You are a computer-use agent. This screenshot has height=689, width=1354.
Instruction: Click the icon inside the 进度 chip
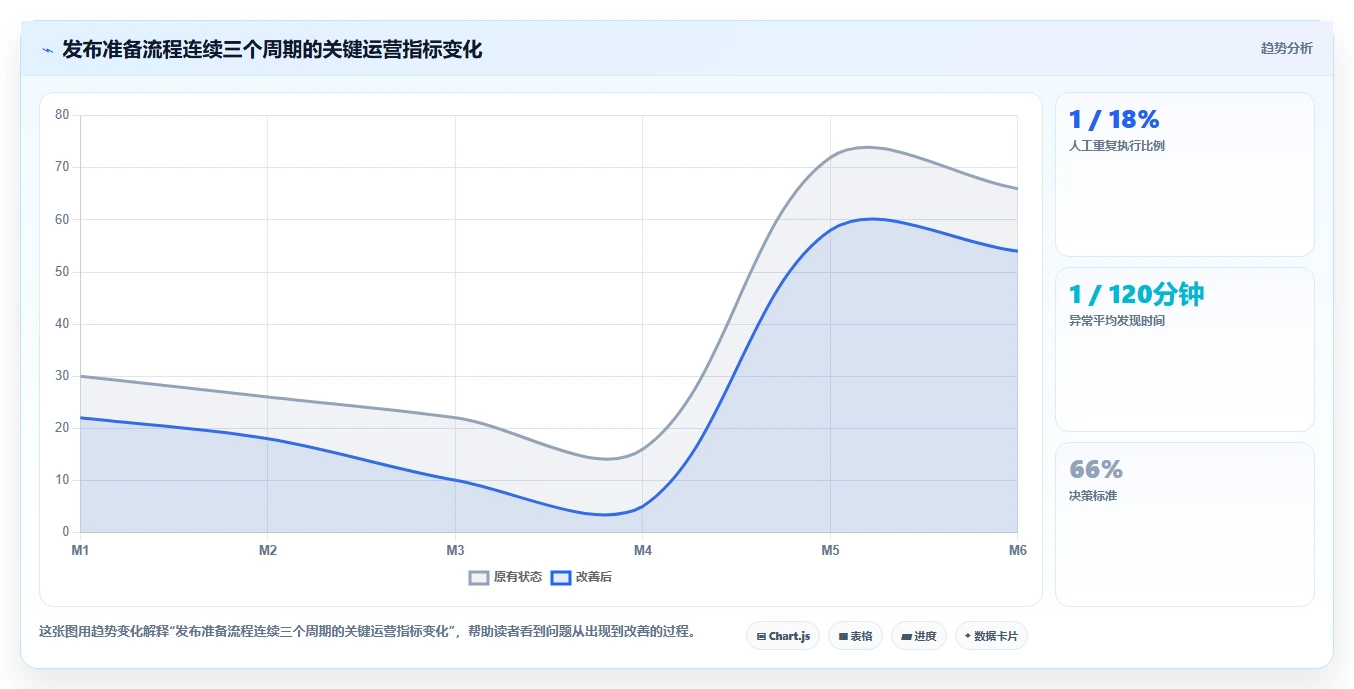click(906, 636)
